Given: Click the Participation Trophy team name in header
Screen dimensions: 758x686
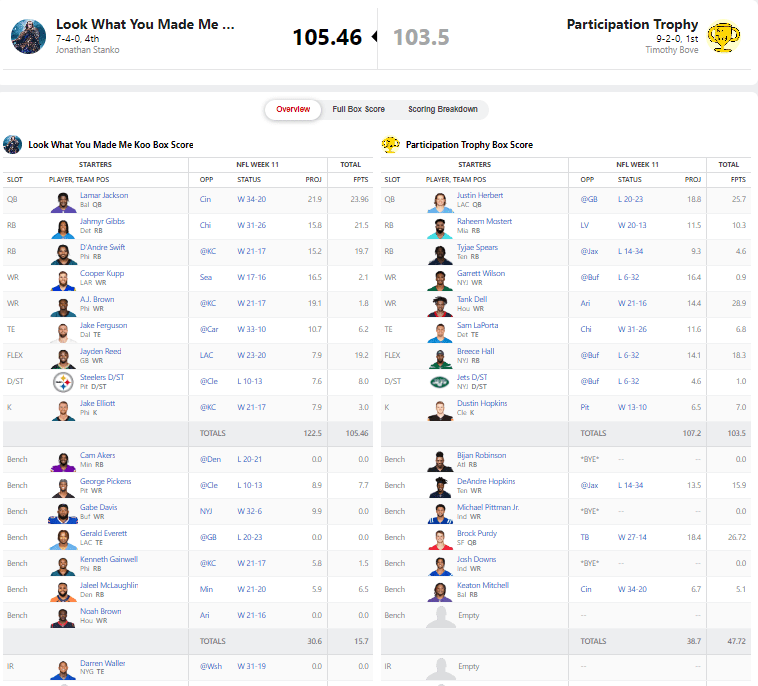Looking at the screenshot, I should click(x=630, y=24).
